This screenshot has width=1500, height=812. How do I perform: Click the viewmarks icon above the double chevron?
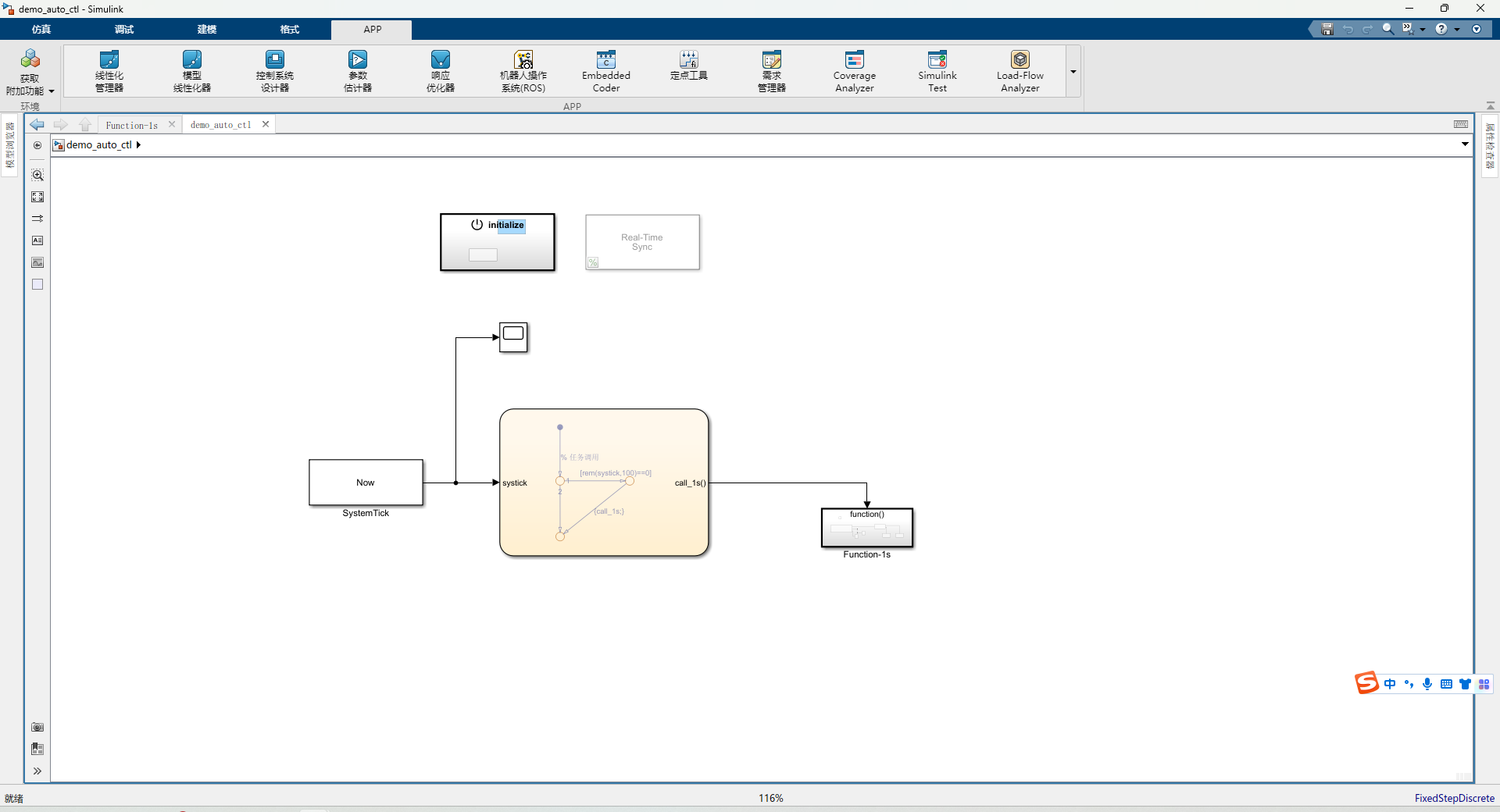(x=37, y=749)
